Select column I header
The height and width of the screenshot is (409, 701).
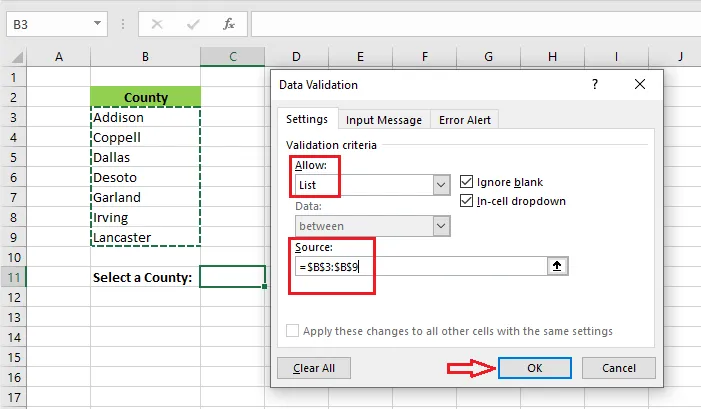pyautogui.click(x=617, y=57)
